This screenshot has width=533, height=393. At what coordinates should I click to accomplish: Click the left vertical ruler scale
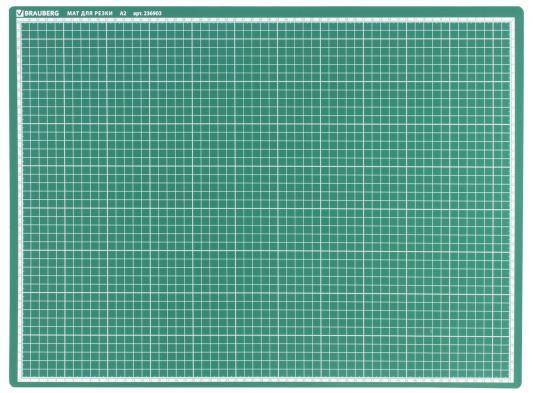point(20,200)
